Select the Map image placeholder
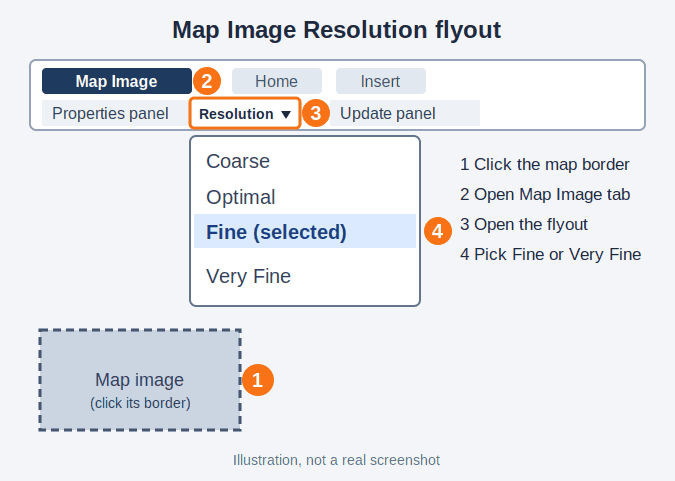This screenshot has height=481, width=675. 140,380
